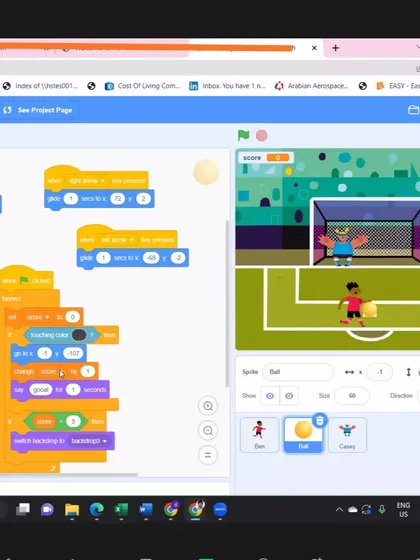Edit go to y value -107

(x=73, y=354)
